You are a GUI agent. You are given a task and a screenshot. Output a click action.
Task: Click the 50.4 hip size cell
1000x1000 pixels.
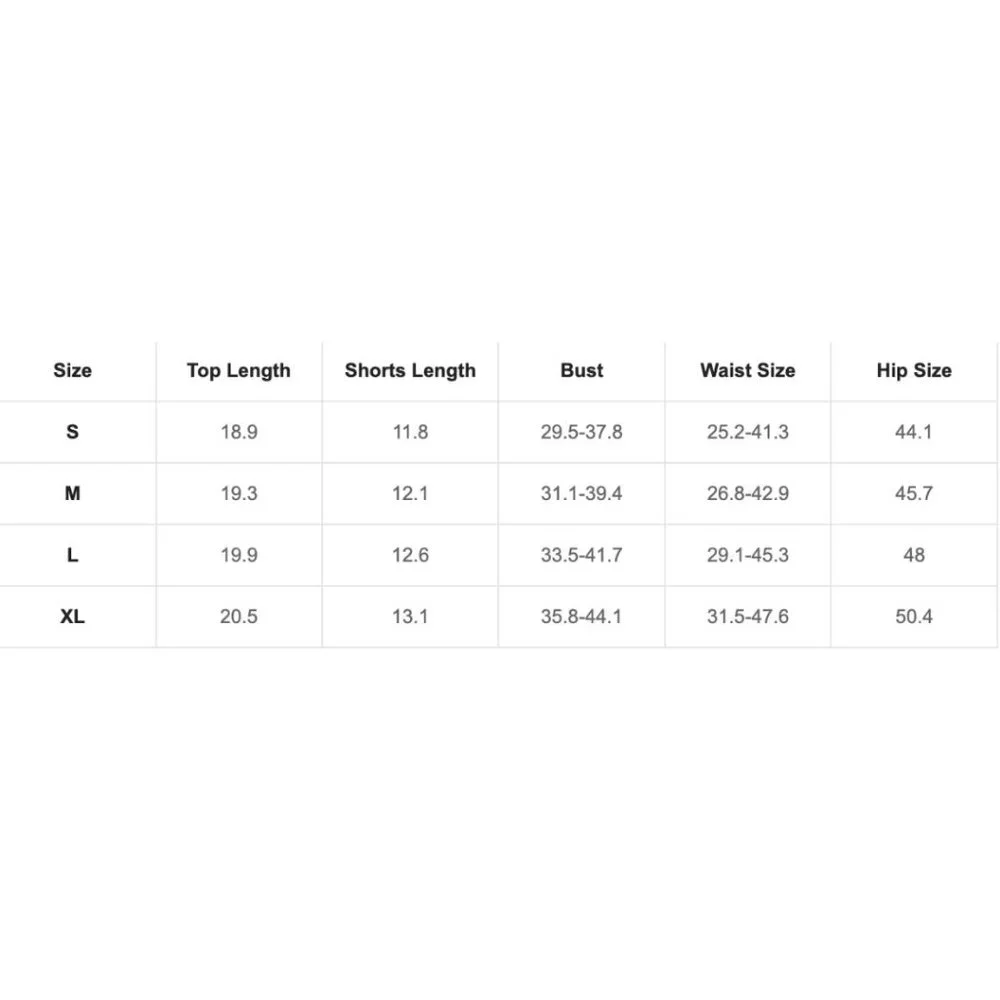[x=914, y=616]
